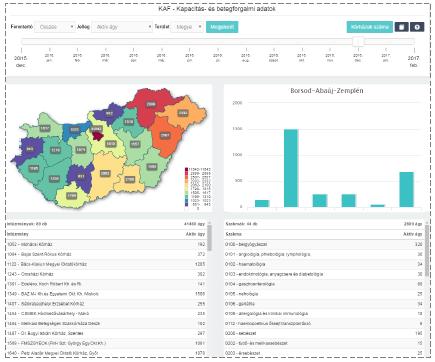Select purple Nógrád county on map

click(x=109, y=113)
